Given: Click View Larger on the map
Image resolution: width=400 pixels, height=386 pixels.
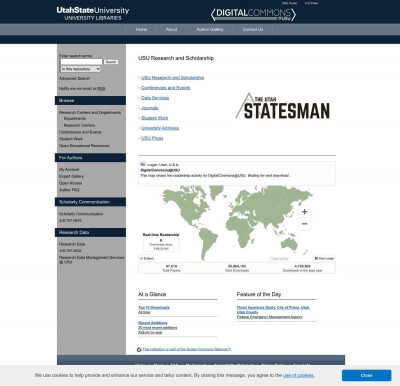Looking at the screenshot, I should pyautogui.click(x=324, y=258).
